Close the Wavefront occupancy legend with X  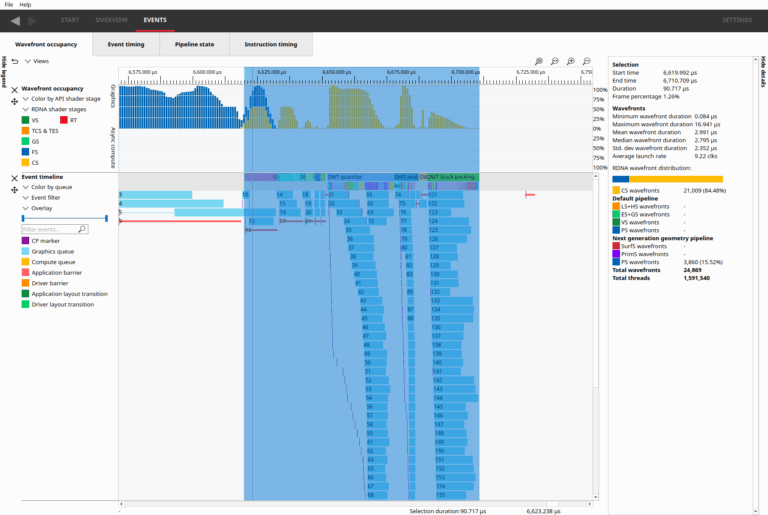[x=14, y=90]
